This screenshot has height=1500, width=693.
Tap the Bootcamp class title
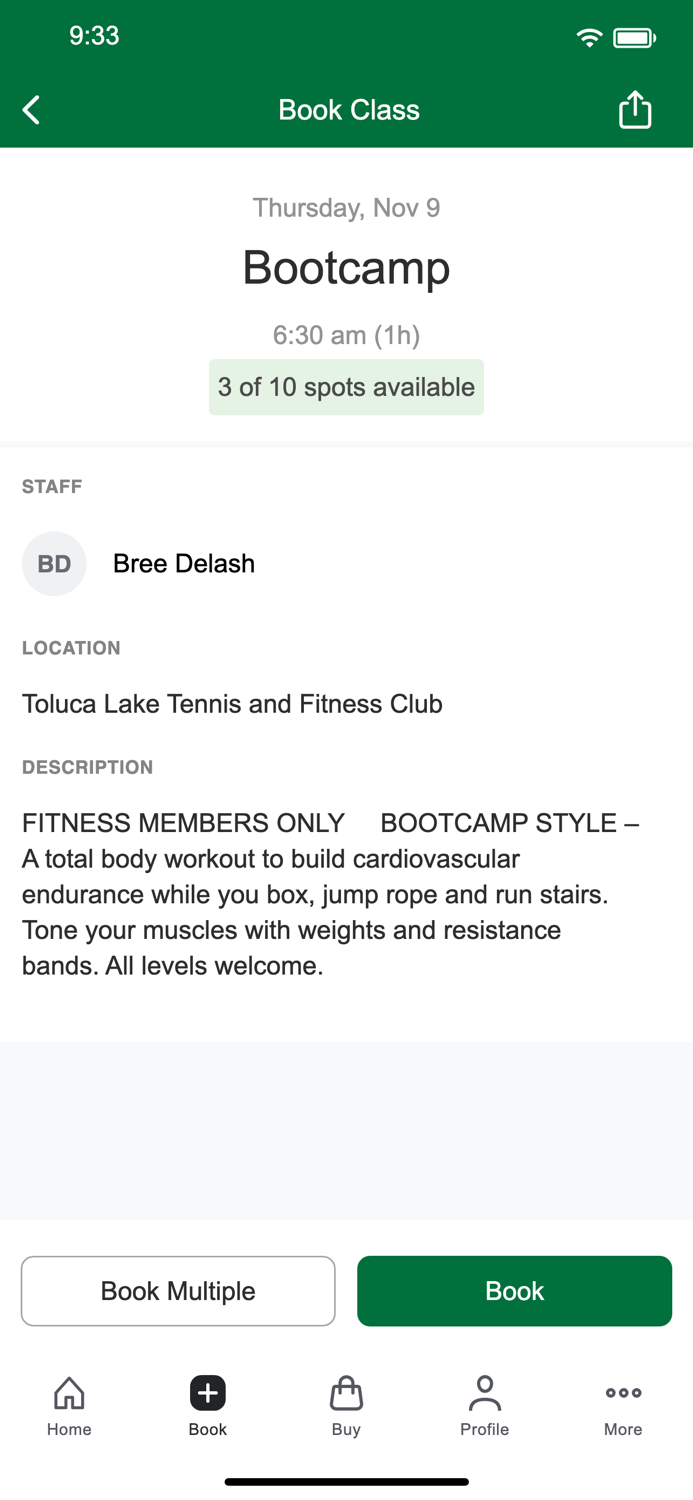tap(346, 267)
